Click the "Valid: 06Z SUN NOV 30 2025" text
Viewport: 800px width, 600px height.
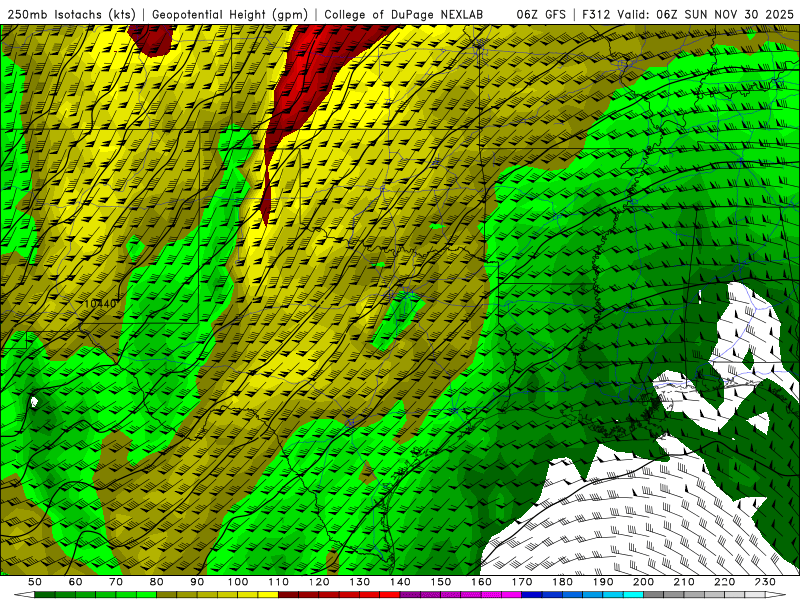coord(705,14)
